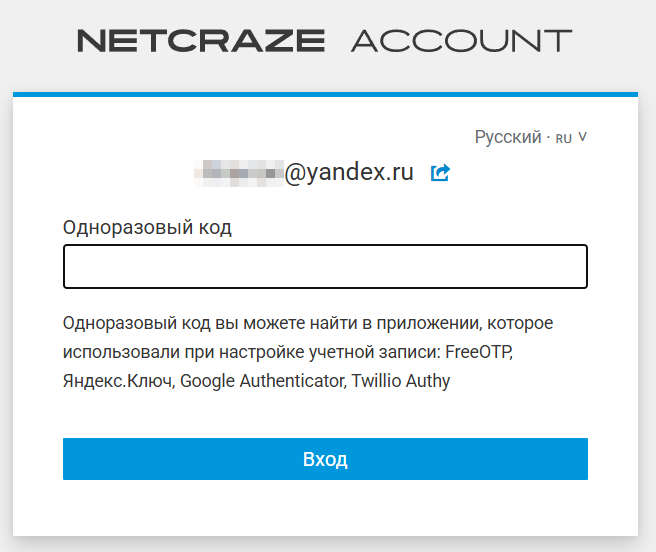Click the RU language code label
Image resolution: width=656 pixels, height=552 pixels.
coord(564,138)
